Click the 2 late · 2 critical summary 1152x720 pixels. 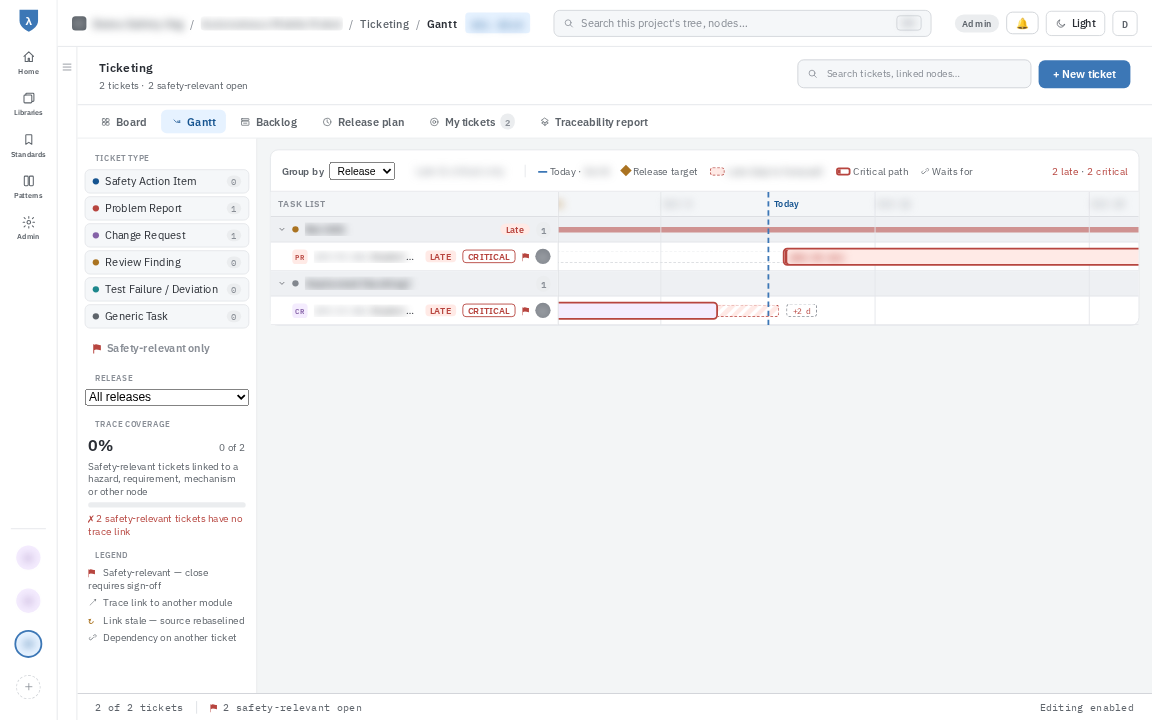click(1090, 172)
